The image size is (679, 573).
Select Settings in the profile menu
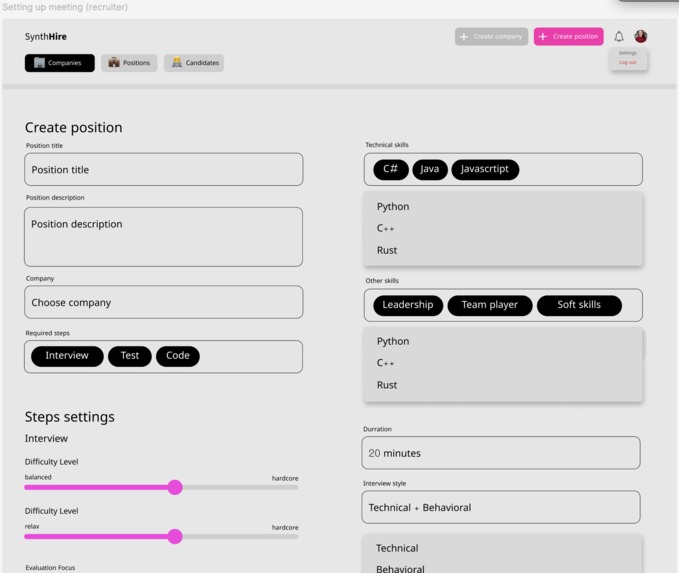coord(627,53)
